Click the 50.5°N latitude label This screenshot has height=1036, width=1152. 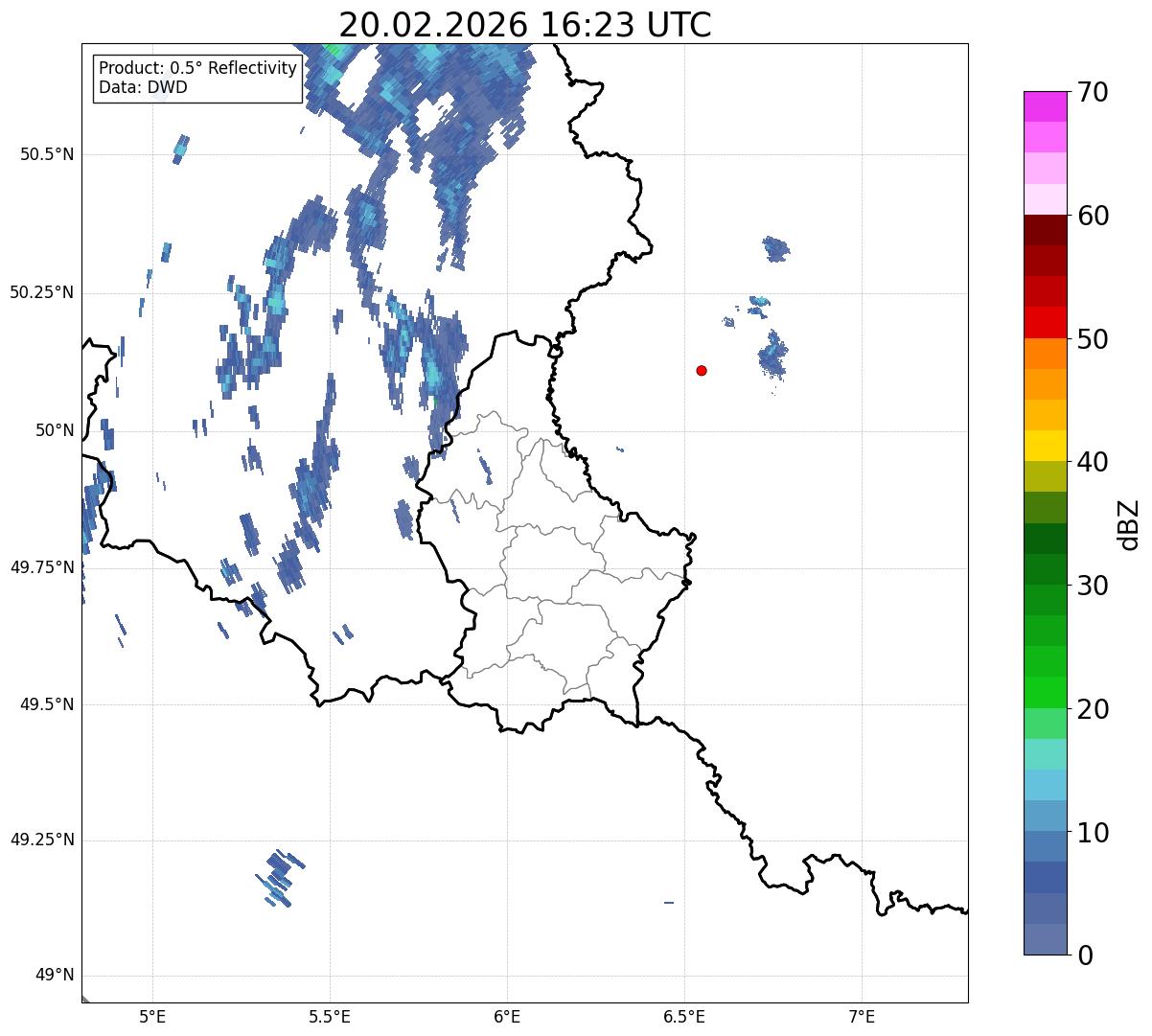47,154
